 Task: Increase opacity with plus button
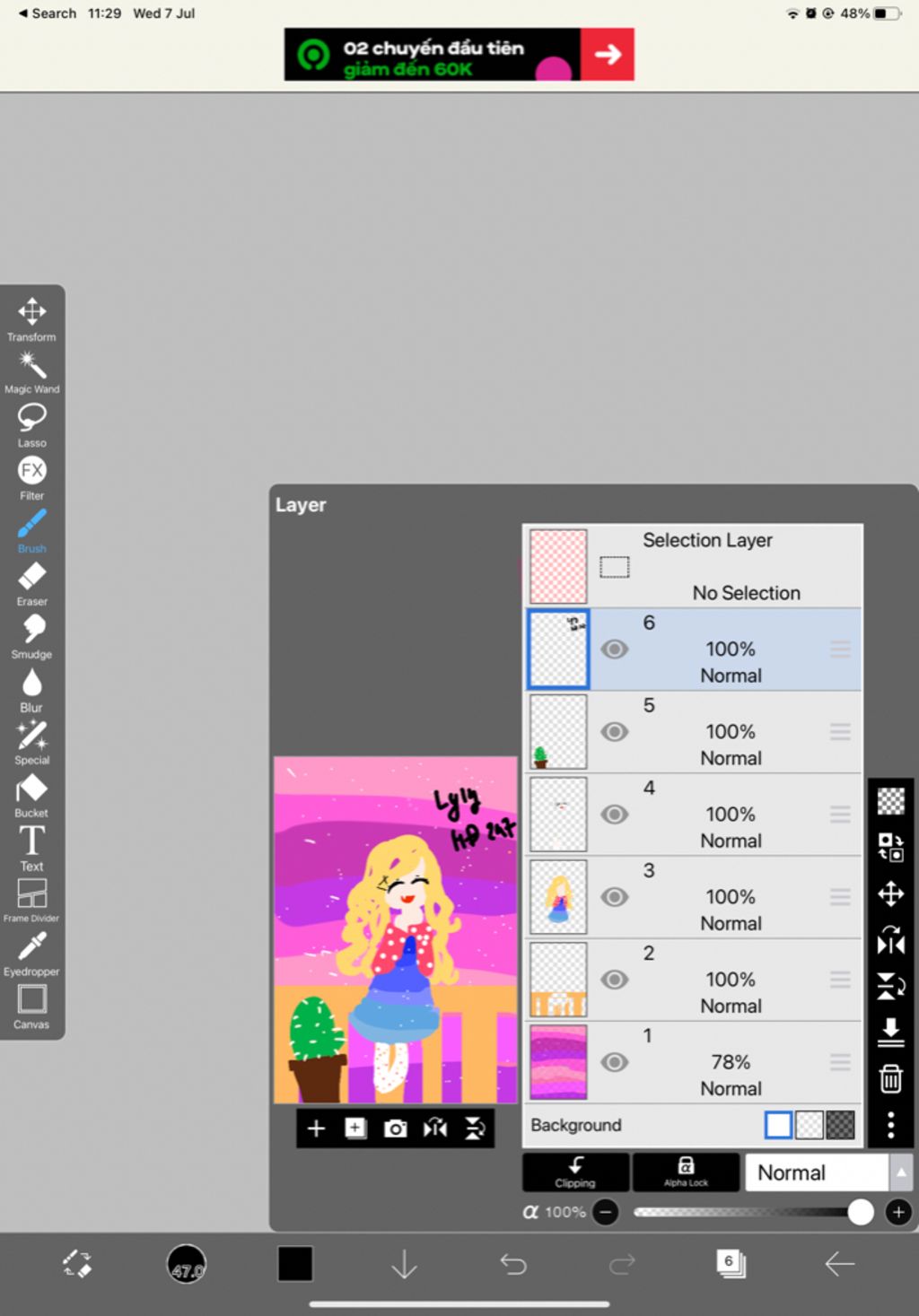[898, 1212]
